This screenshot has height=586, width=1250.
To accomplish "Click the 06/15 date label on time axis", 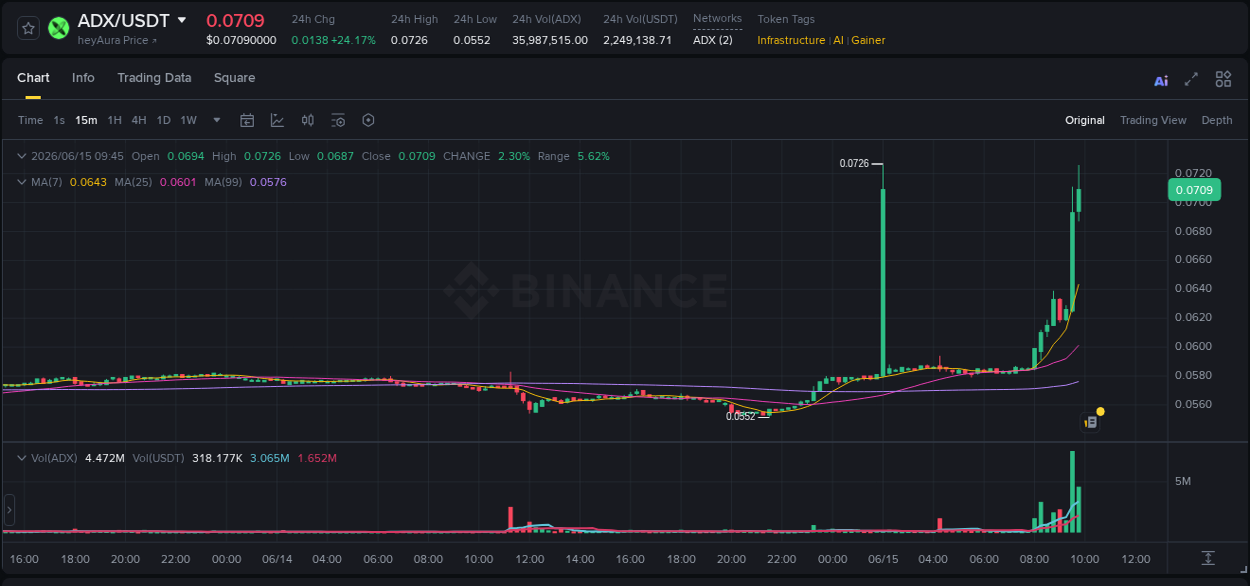I will click(882, 559).
